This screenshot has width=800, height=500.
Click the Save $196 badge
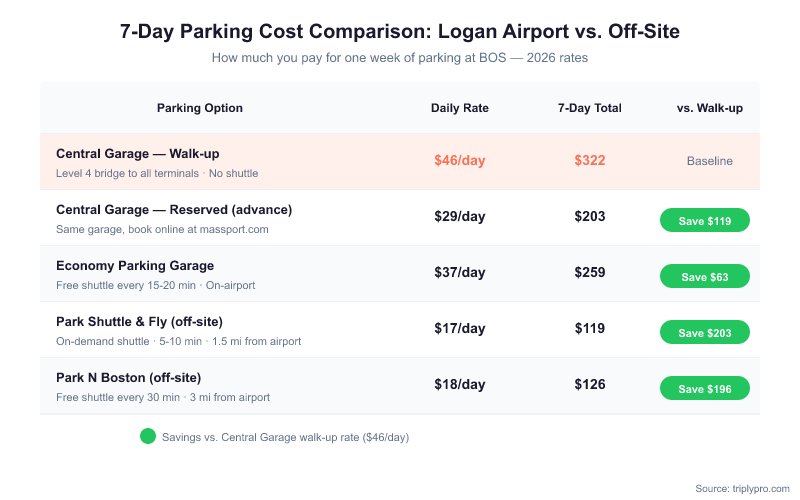tap(705, 389)
